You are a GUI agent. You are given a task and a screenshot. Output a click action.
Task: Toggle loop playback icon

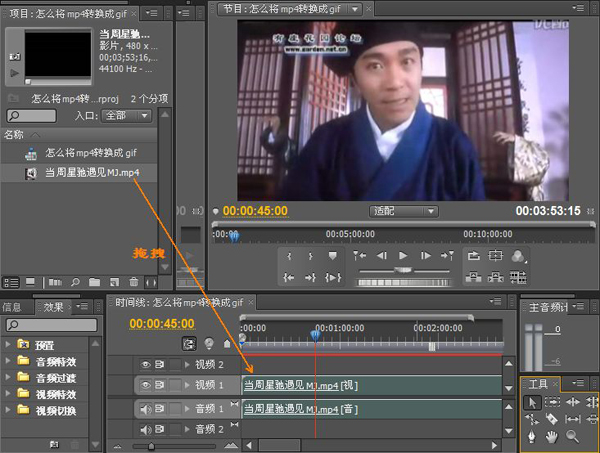pyautogui.click(x=474, y=256)
